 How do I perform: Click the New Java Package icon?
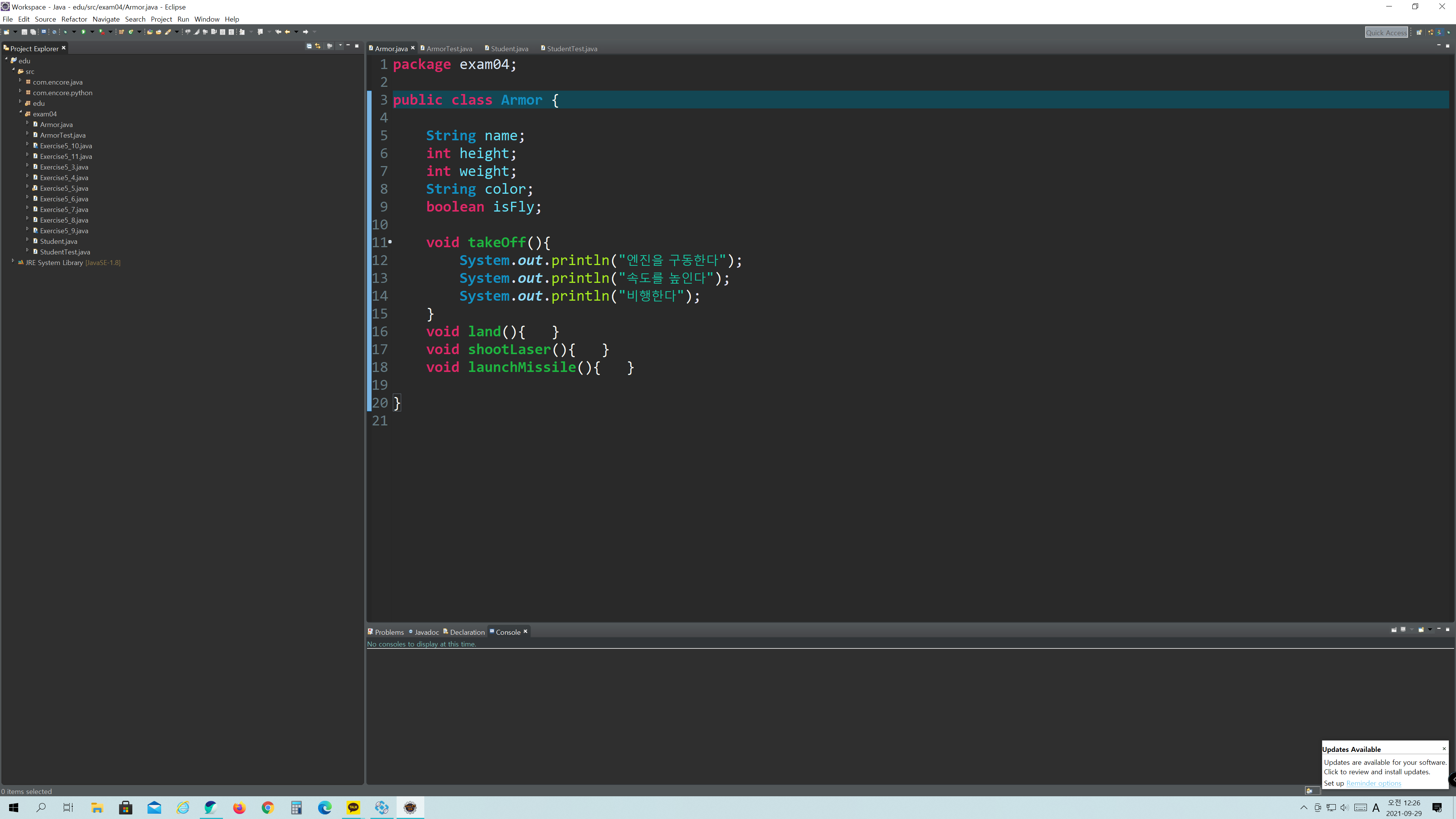tap(121, 31)
